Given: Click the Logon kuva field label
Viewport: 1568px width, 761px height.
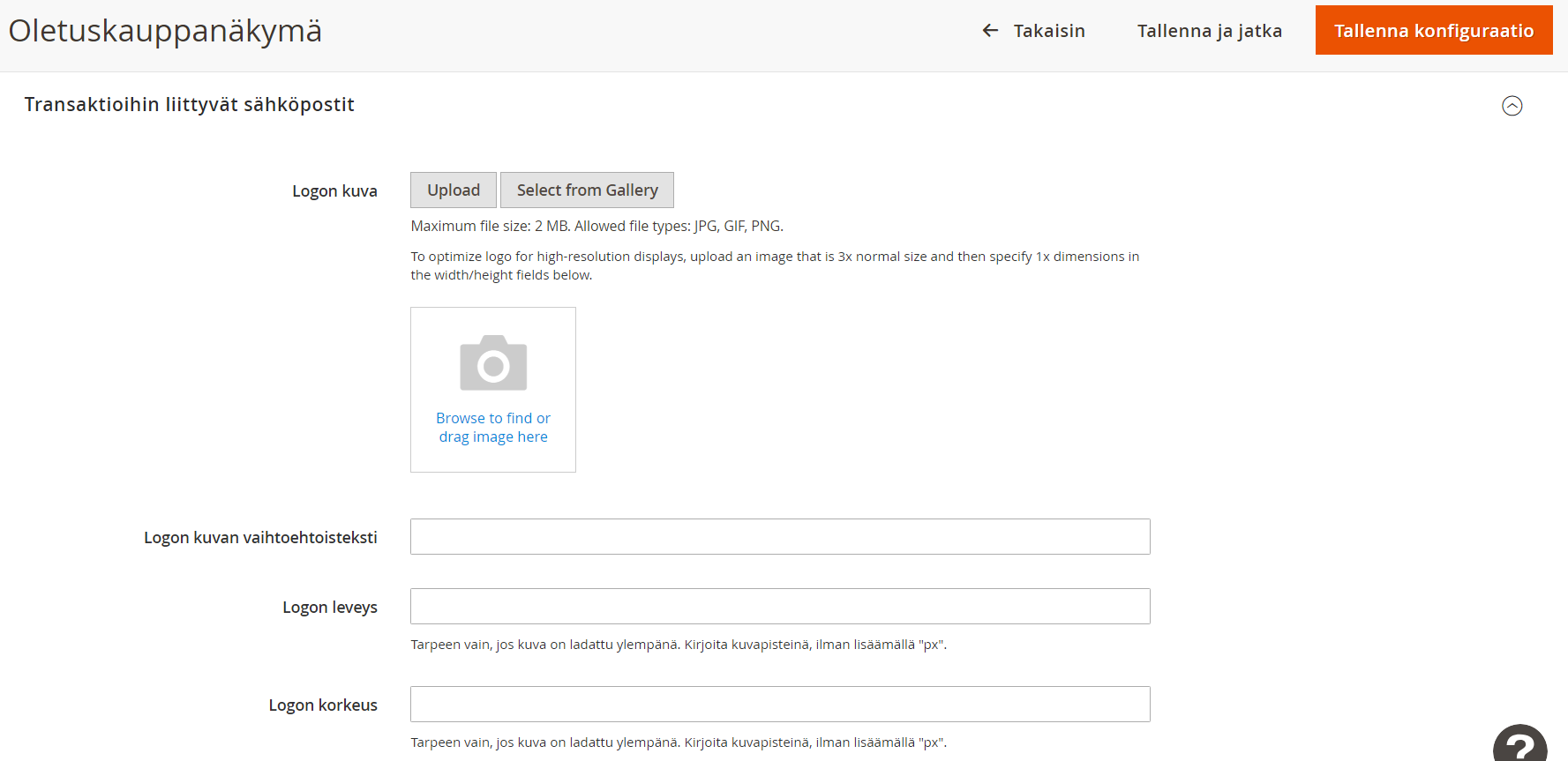Looking at the screenshot, I should coord(334,191).
